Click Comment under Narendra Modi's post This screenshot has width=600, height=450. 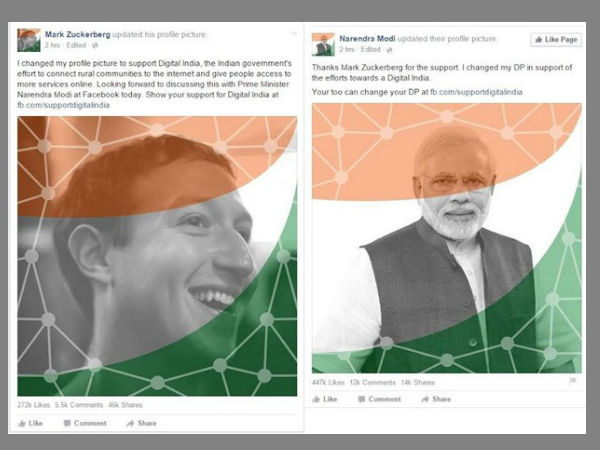point(379,399)
